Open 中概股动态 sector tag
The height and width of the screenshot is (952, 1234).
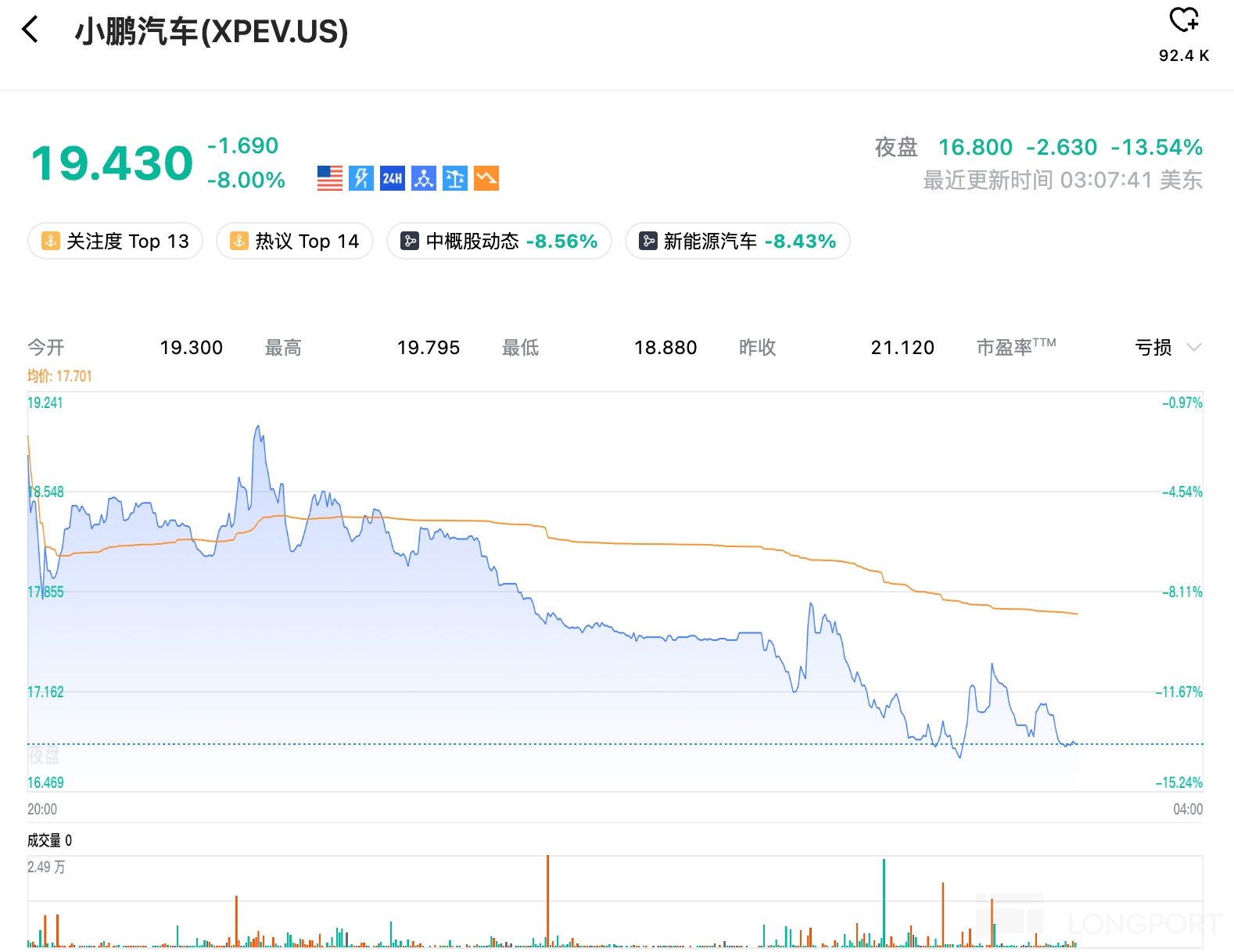point(499,241)
